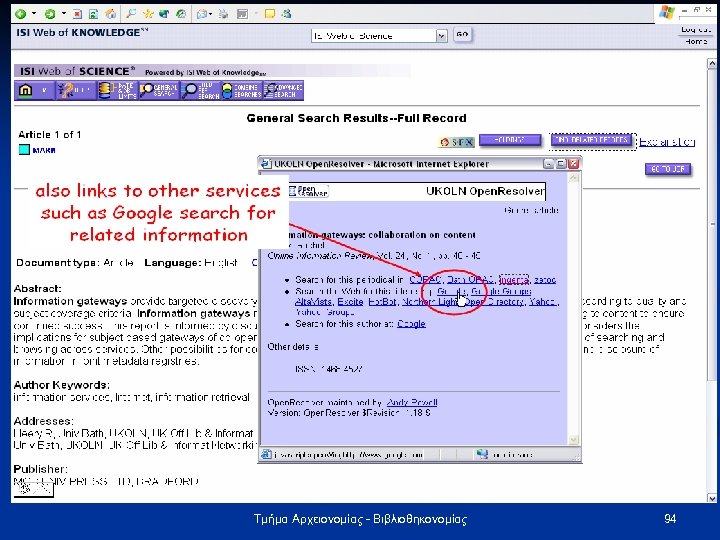Open Advanced Search toolbar button

pyautogui.click(x=283, y=90)
